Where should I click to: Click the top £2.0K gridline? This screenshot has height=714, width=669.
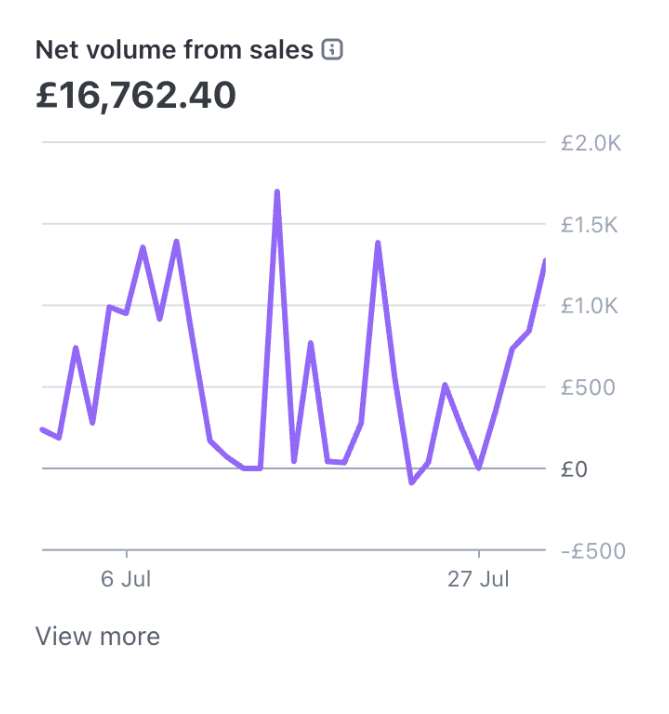[290, 142]
